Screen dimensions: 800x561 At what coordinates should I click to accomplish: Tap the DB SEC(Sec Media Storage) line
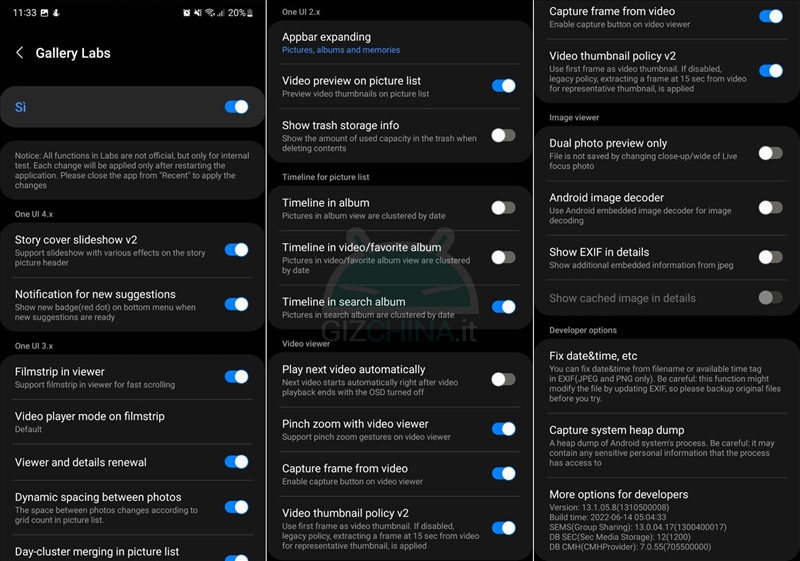(x=619, y=537)
